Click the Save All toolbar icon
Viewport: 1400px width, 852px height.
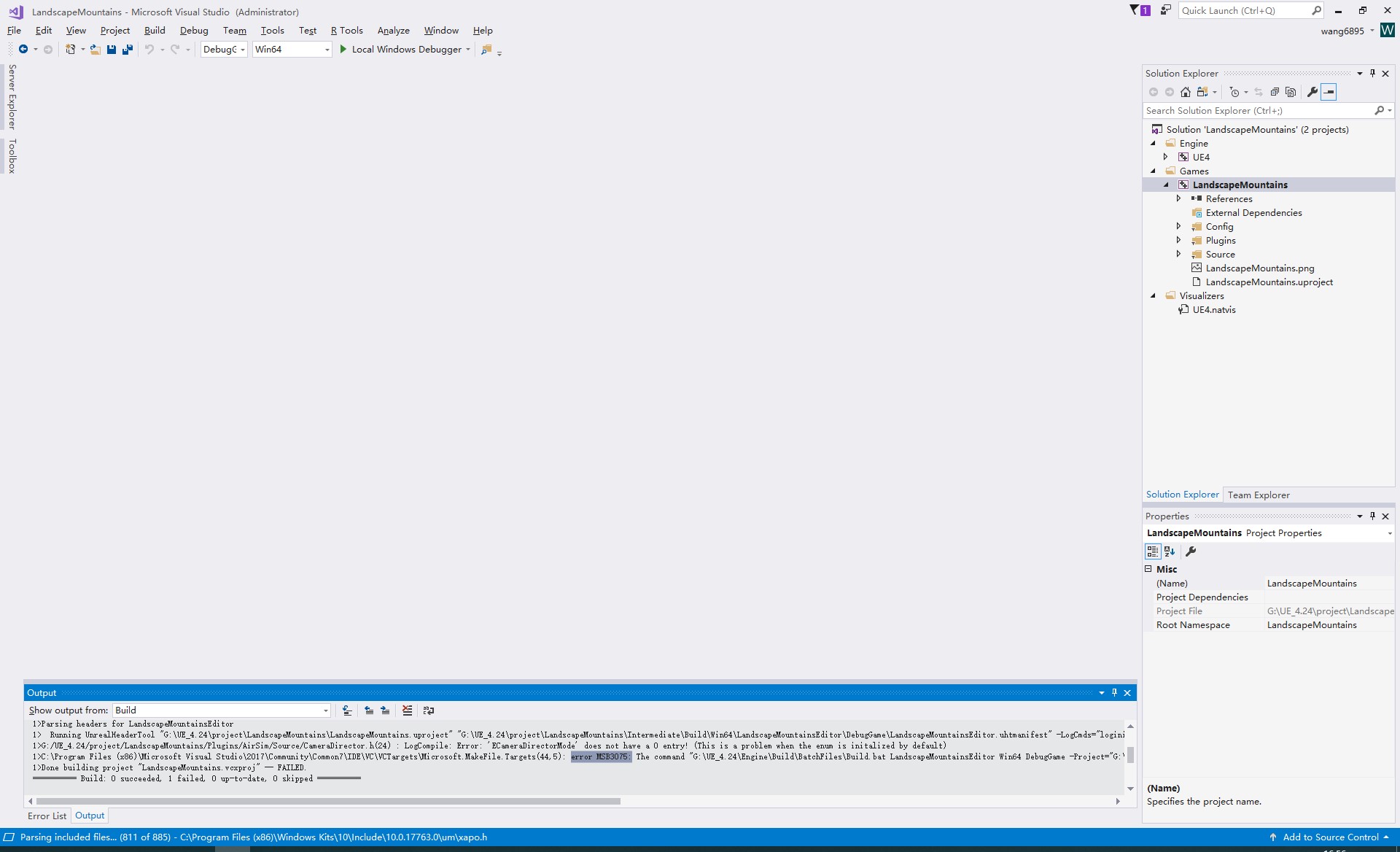tap(128, 49)
